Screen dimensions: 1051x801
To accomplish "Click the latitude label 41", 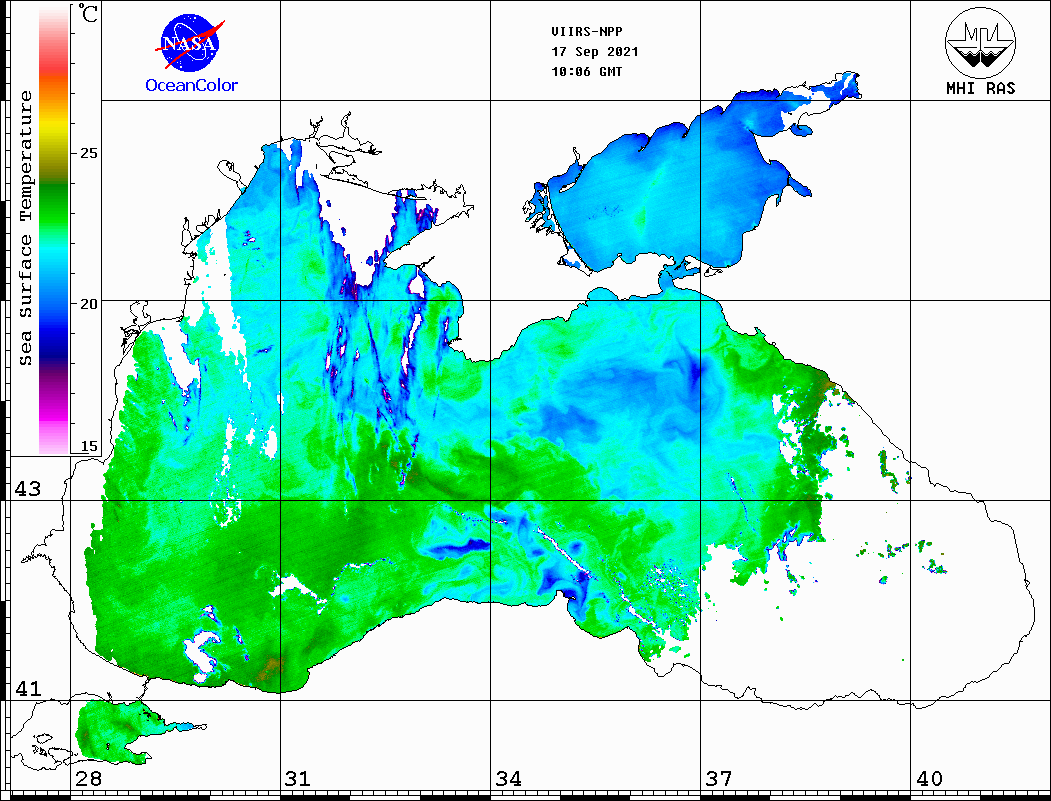I will [27, 688].
